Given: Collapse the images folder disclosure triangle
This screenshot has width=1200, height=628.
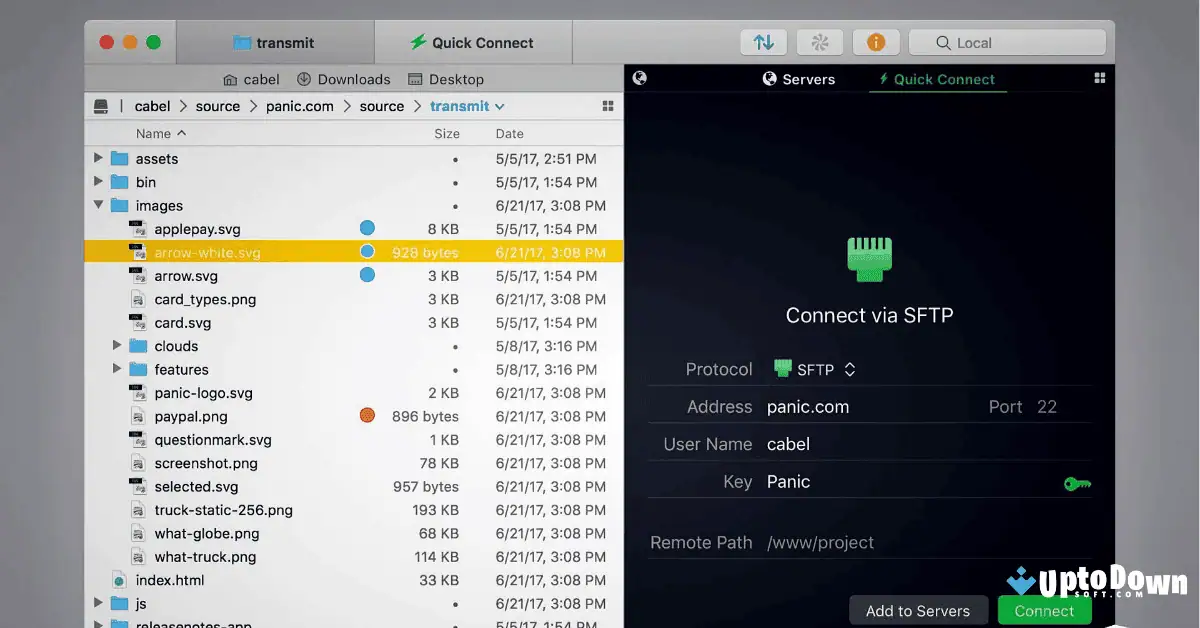Looking at the screenshot, I should (98, 205).
